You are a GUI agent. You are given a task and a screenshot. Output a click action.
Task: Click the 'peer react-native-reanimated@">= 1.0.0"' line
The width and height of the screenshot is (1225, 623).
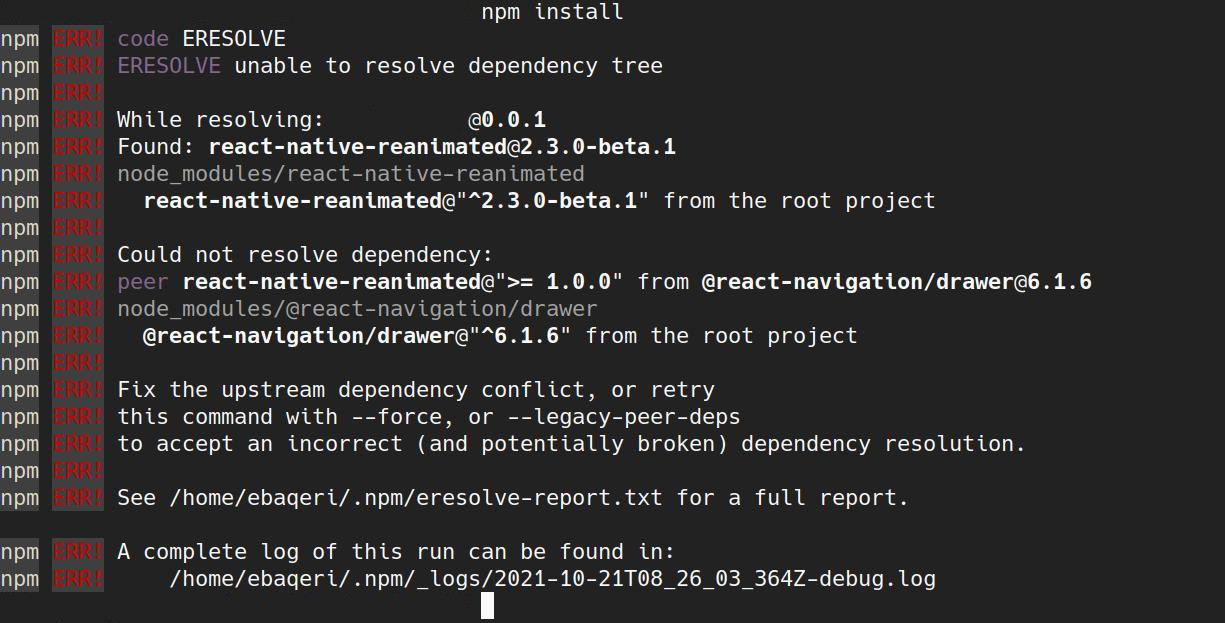point(604,282)
